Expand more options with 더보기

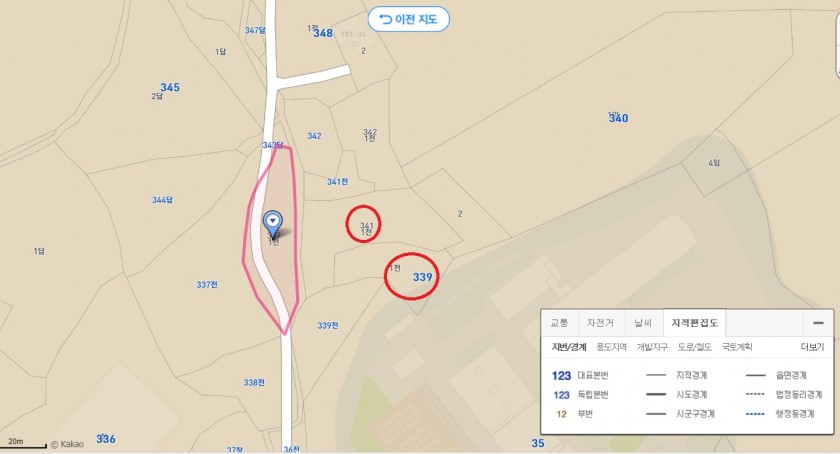[812, 347]
